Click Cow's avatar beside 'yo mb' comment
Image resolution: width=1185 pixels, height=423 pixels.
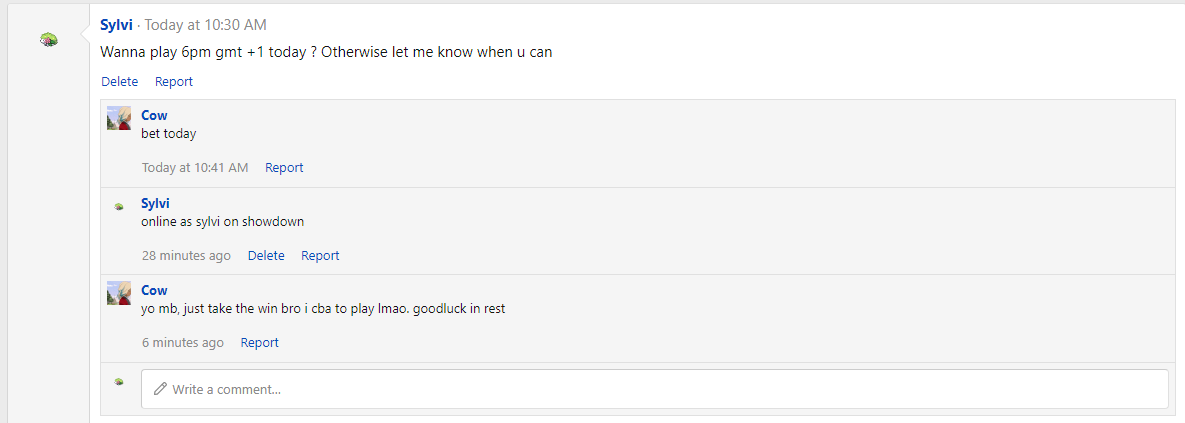[119, 293]
